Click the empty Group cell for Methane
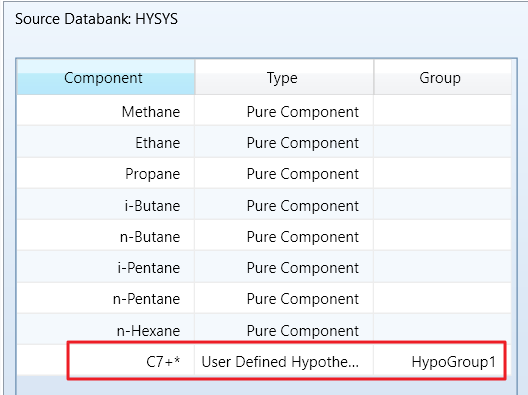Image resolution: width=528 pixels, height=395 pixels. [442, 111]
